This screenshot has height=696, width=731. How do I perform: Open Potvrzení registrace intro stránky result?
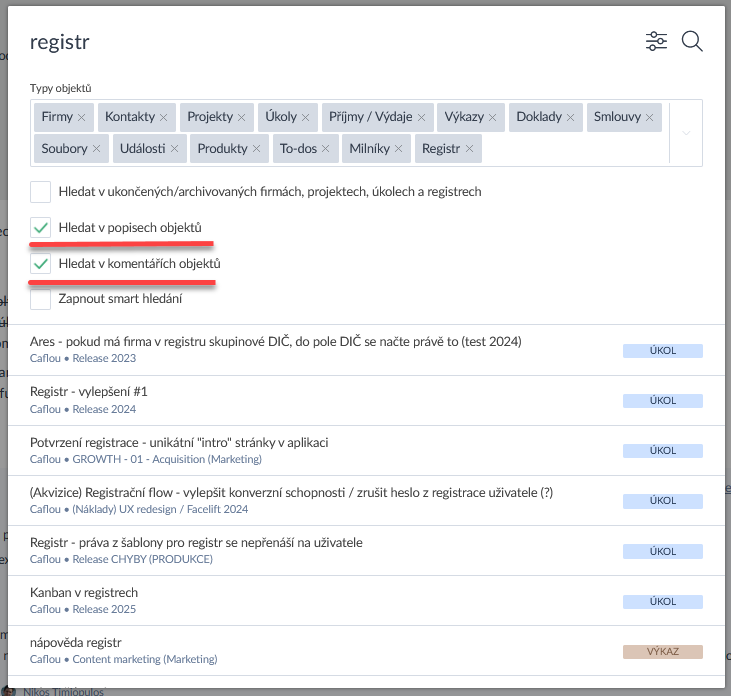coord(179,442)
